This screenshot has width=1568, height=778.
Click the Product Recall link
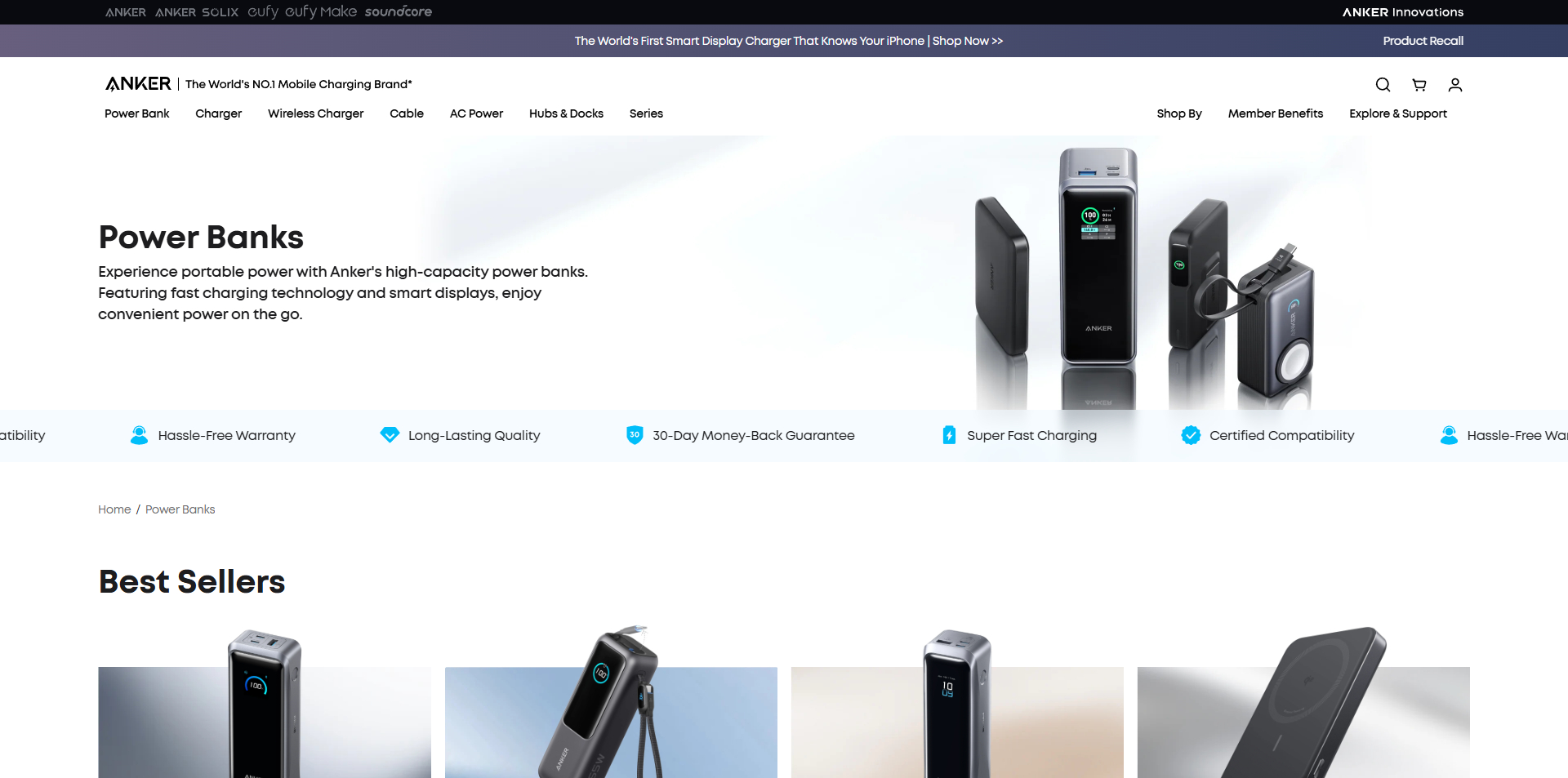click(1423, 41)
